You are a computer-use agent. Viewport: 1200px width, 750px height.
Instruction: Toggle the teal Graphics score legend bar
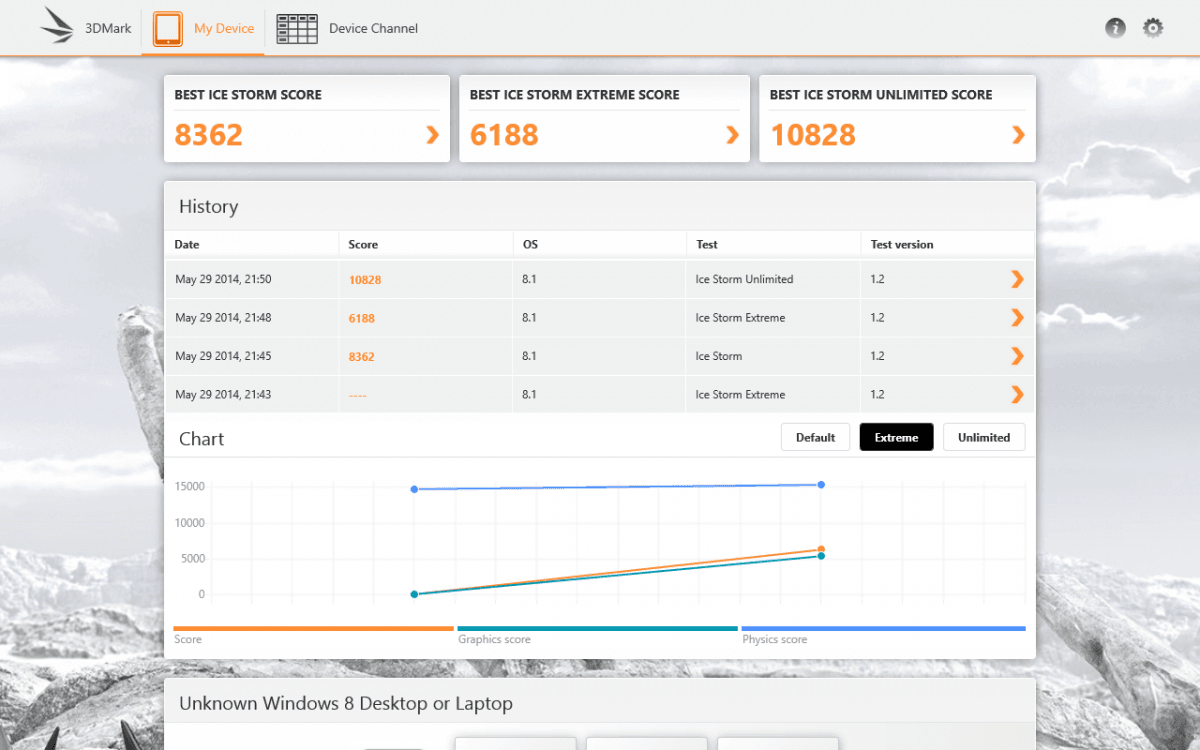(597, 629)
